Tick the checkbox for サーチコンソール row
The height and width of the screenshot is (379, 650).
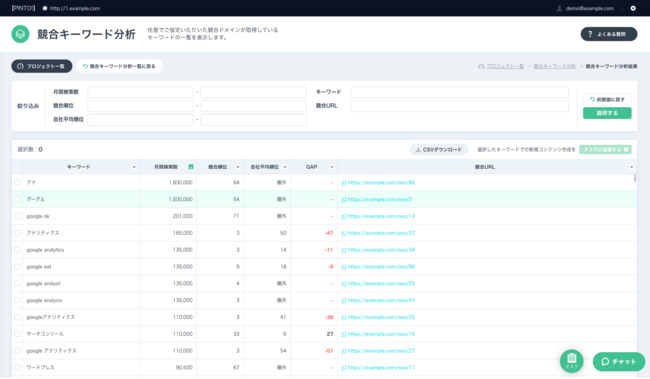click(17, 334)
